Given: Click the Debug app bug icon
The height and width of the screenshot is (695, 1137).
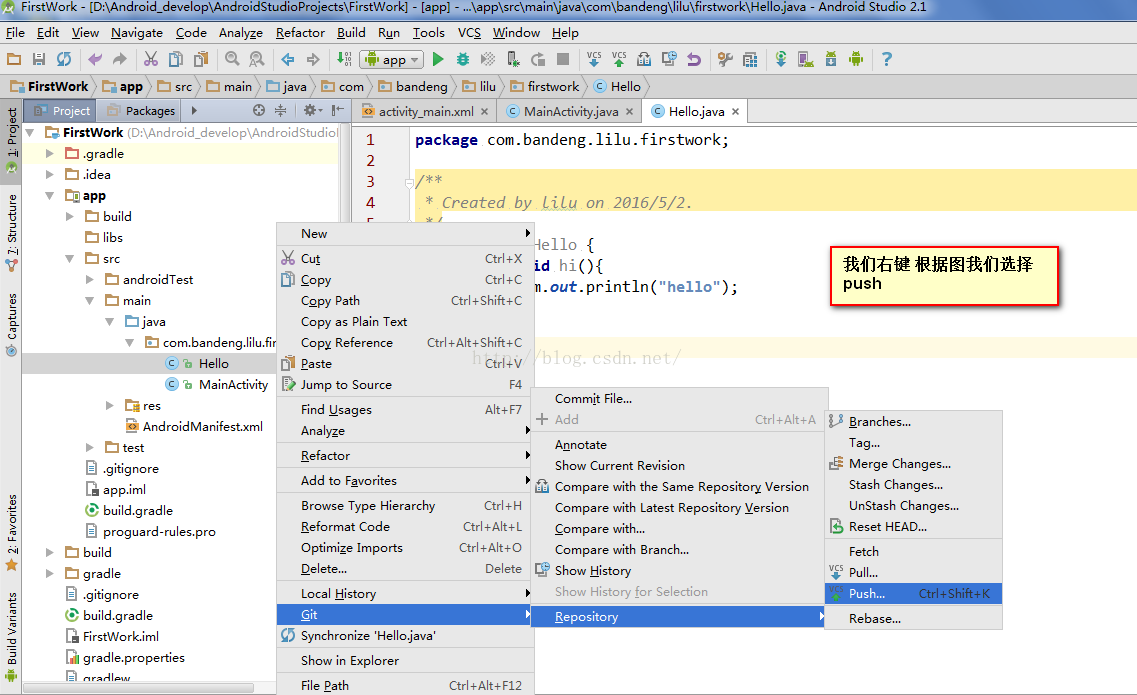Looking at the screenshot, I should click(x=463, y=60).
